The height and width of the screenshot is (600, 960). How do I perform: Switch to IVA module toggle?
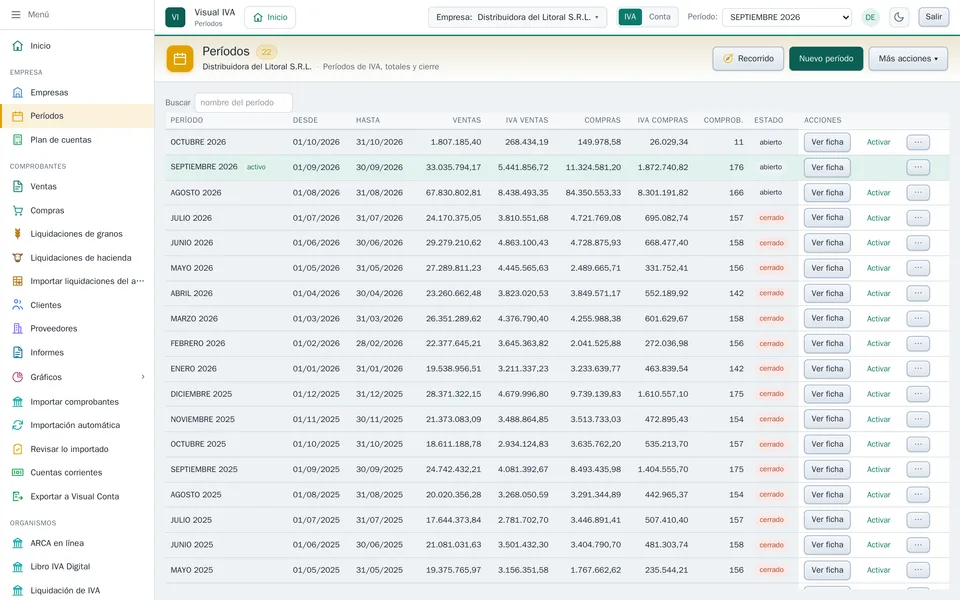pos(630,17)
